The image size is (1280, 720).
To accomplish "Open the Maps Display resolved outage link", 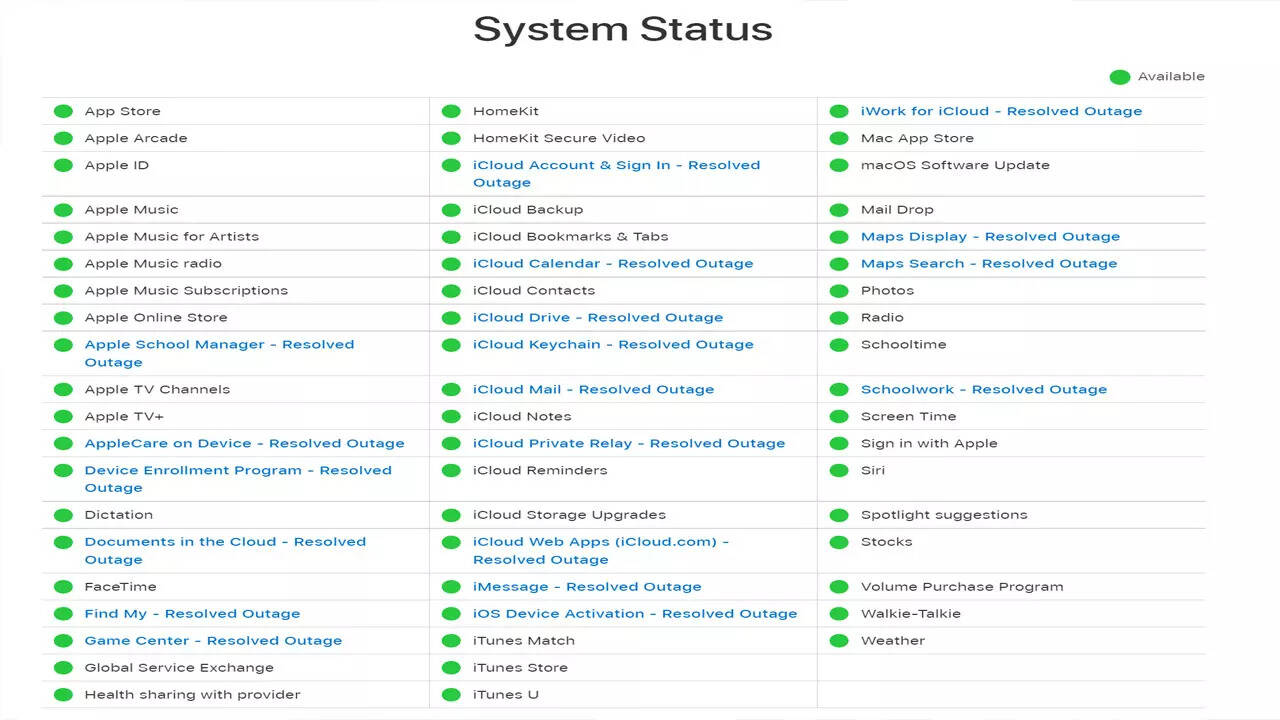I will [990, 237].
